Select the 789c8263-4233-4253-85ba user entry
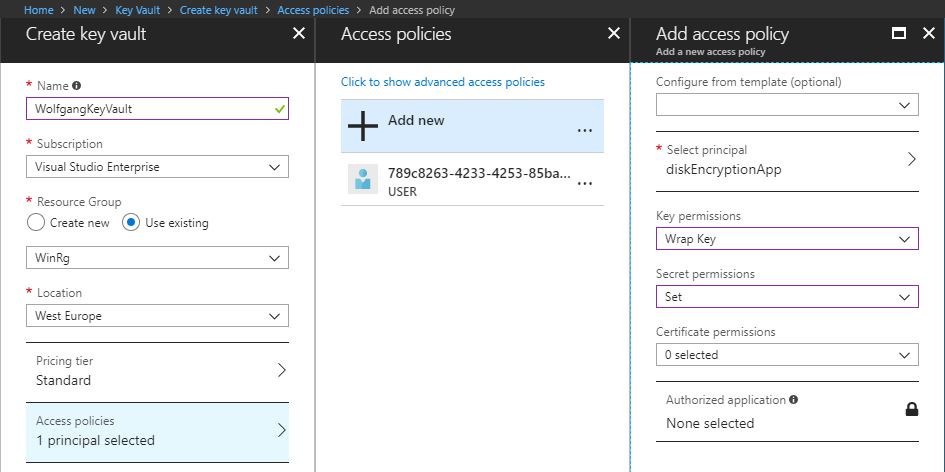945x472 pixels. tap(472, 180)
